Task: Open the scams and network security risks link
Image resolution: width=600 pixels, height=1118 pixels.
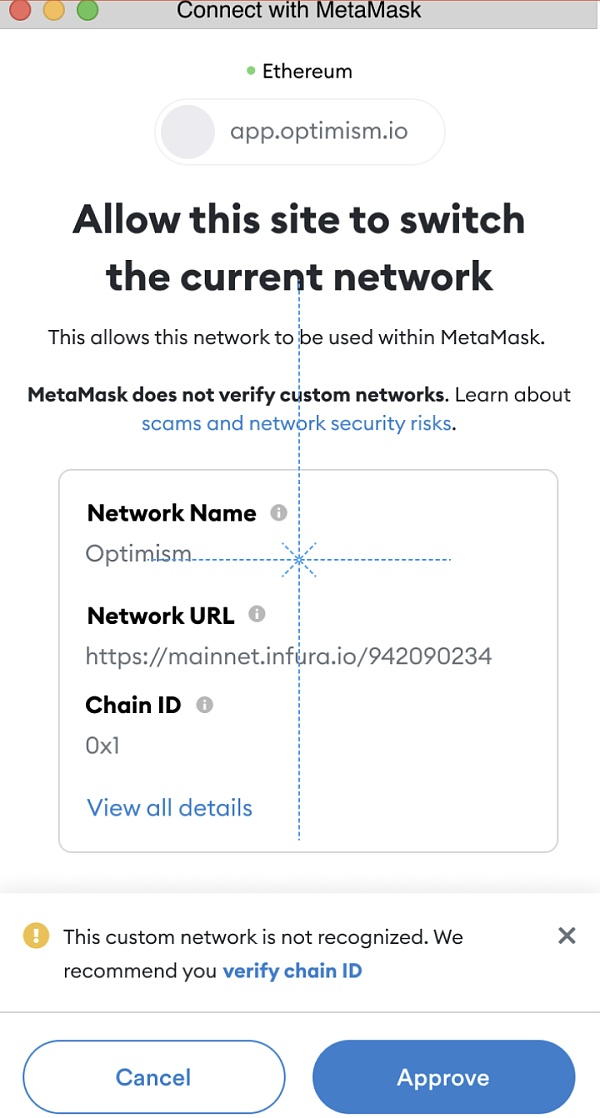Action: click(297, 423)
